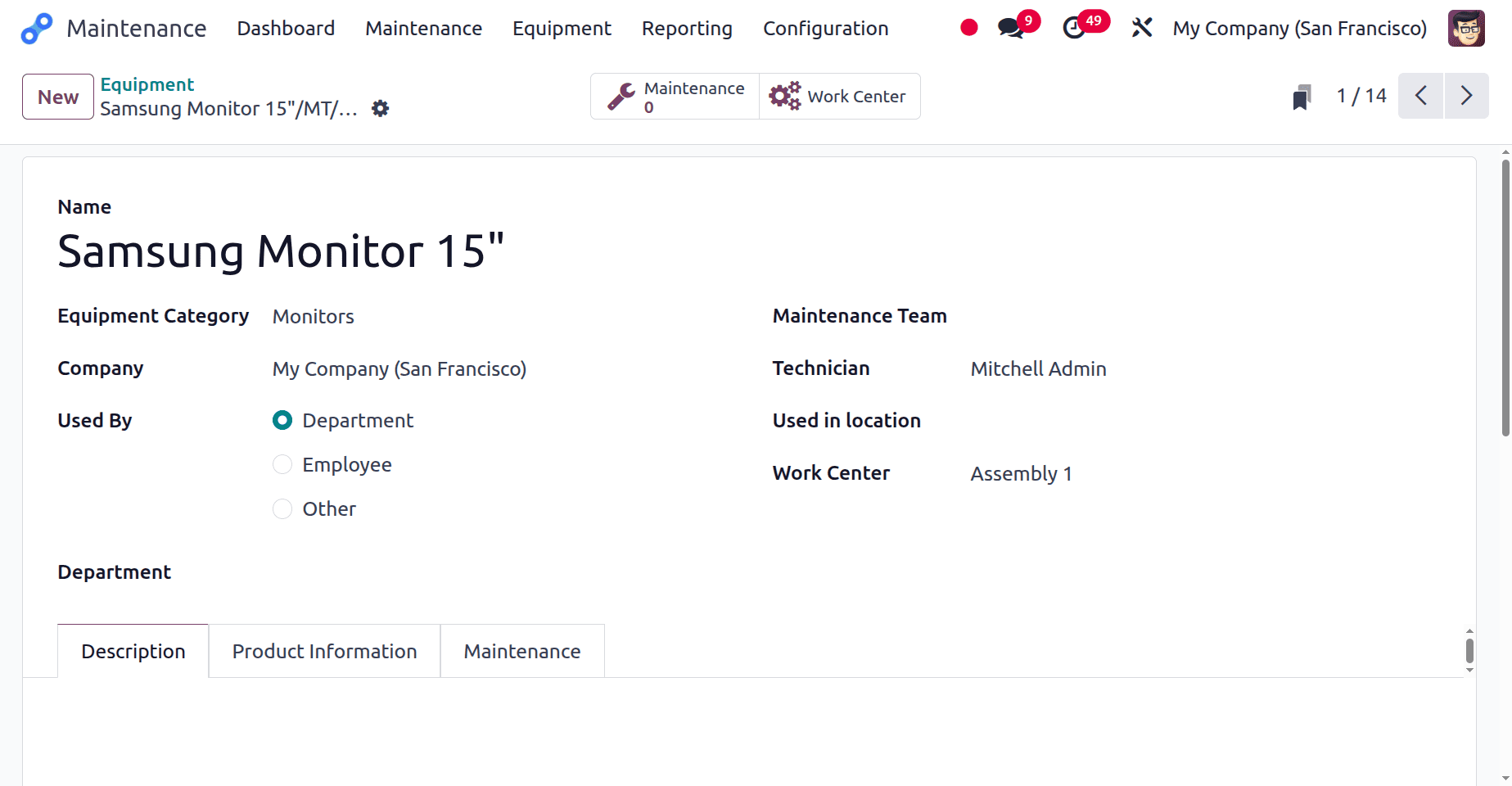Open the empty Maintenance Team field
Image resolution: width=1512 pixels, height=786 pixels.
[x=1205, y=317]
